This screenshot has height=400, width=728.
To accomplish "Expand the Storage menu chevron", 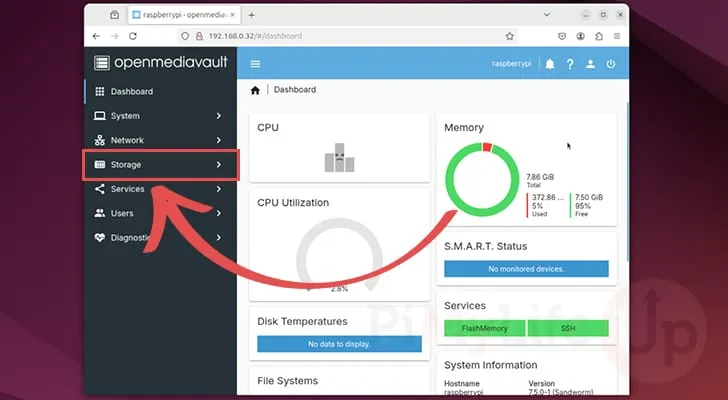I will point(219,164).
